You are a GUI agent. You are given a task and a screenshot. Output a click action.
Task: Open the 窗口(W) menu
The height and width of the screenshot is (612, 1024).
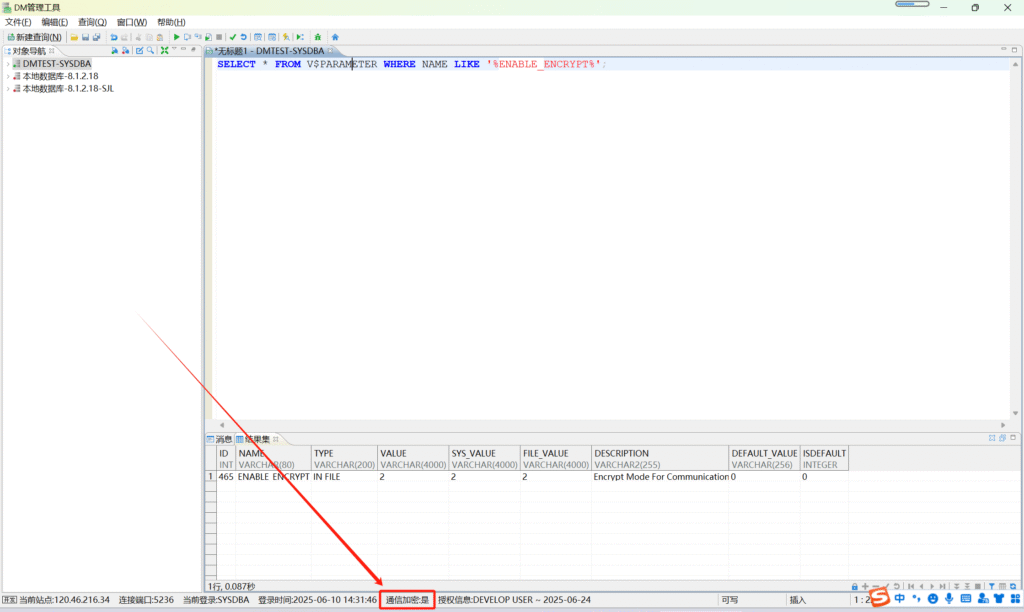tap(131, 22)
